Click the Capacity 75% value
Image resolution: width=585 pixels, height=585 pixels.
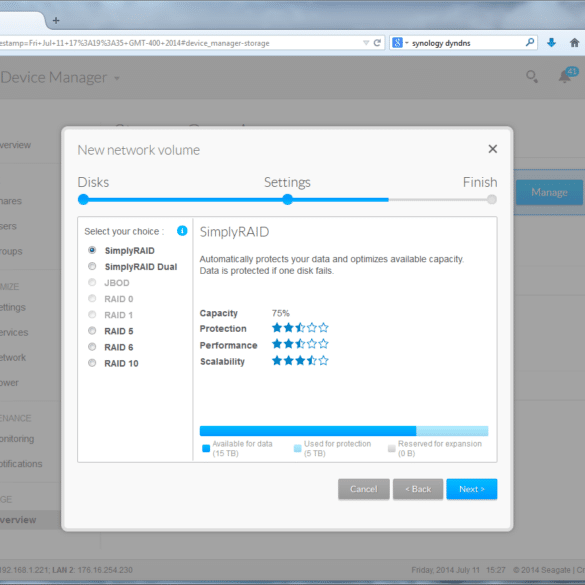(x=281, y=313)
